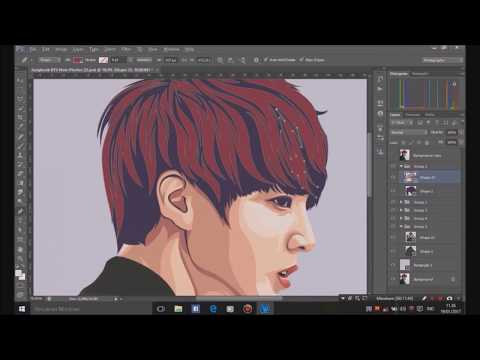Select the Dodge tool

(20, 202)
